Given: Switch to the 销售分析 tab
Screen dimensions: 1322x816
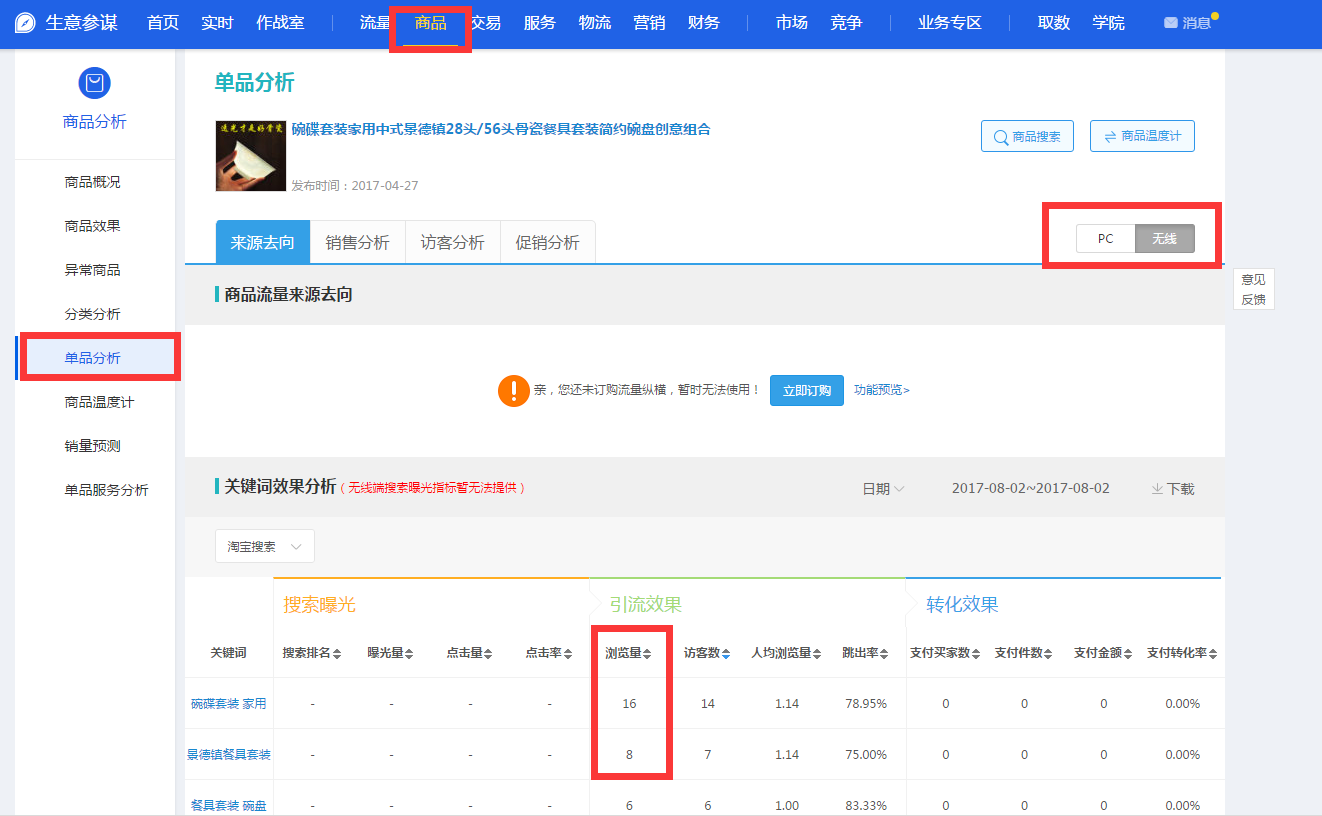Looking at the screenshot, I should (x=357, y=243).
